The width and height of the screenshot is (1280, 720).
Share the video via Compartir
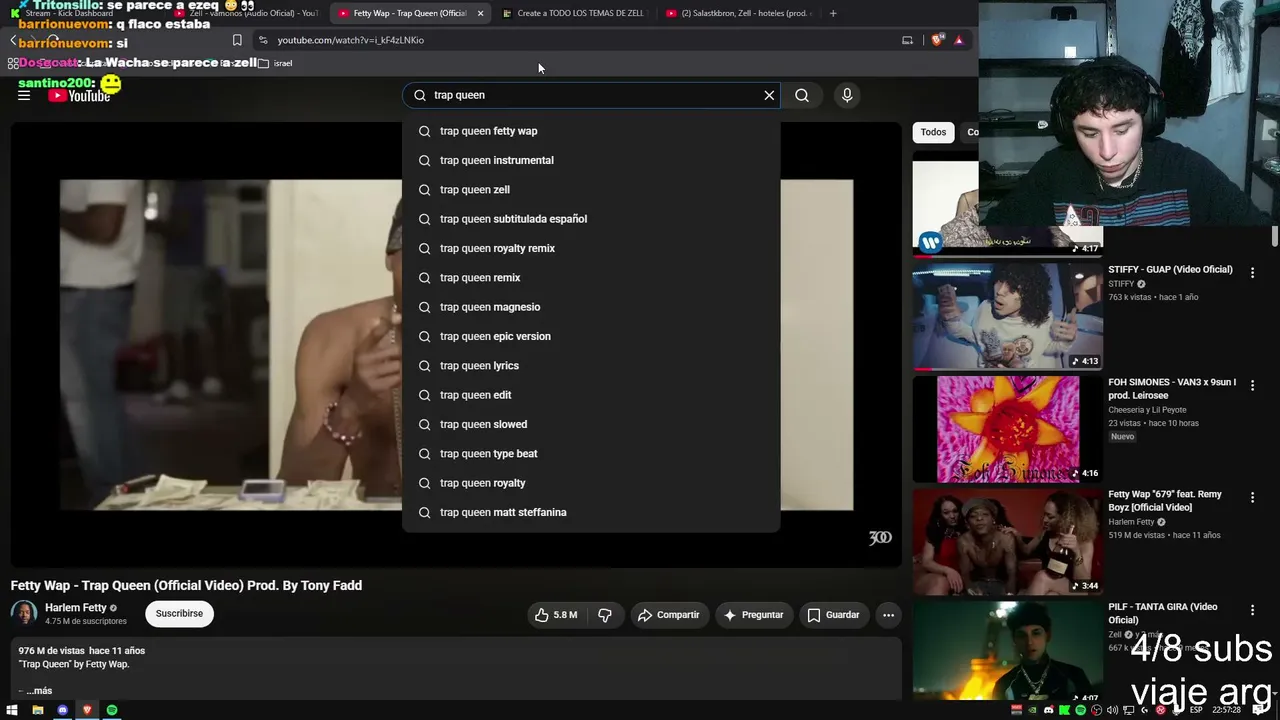tap(669, 615)
